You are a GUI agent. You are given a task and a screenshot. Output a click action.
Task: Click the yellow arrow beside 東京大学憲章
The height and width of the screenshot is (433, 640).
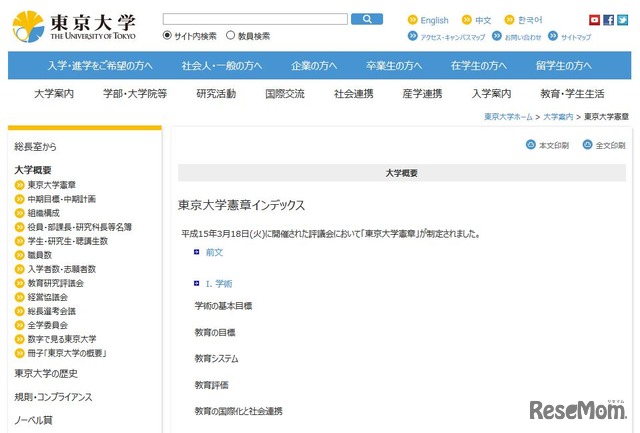coord(20,185)
